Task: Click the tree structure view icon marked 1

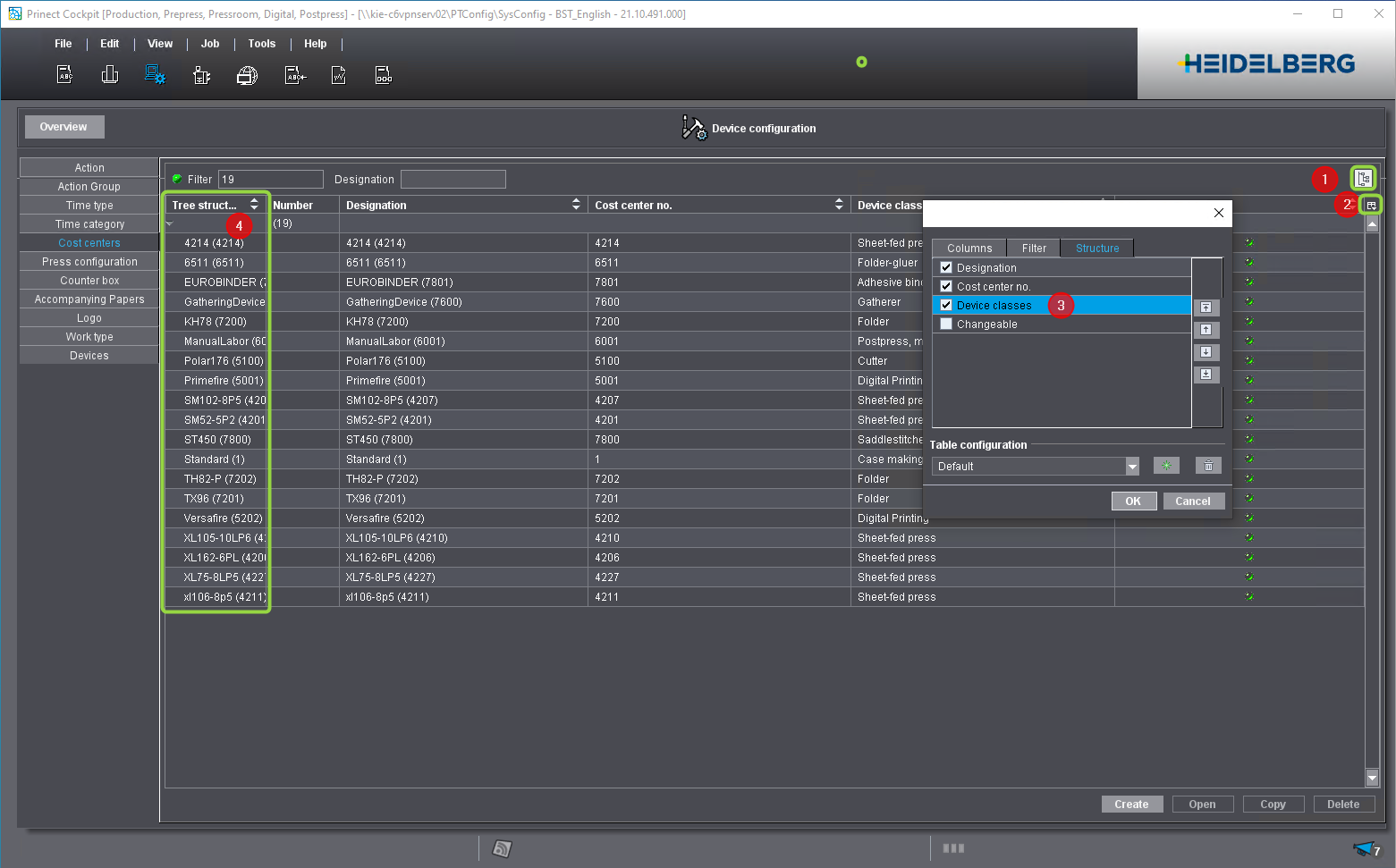Action: pyautogui.click(x=1363, y=179)
